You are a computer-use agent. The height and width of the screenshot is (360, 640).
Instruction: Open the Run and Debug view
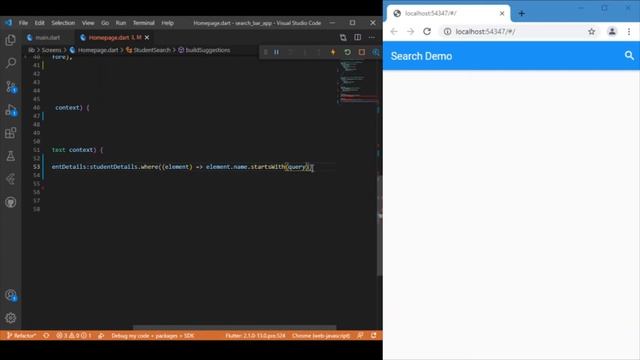coord(11,110)
